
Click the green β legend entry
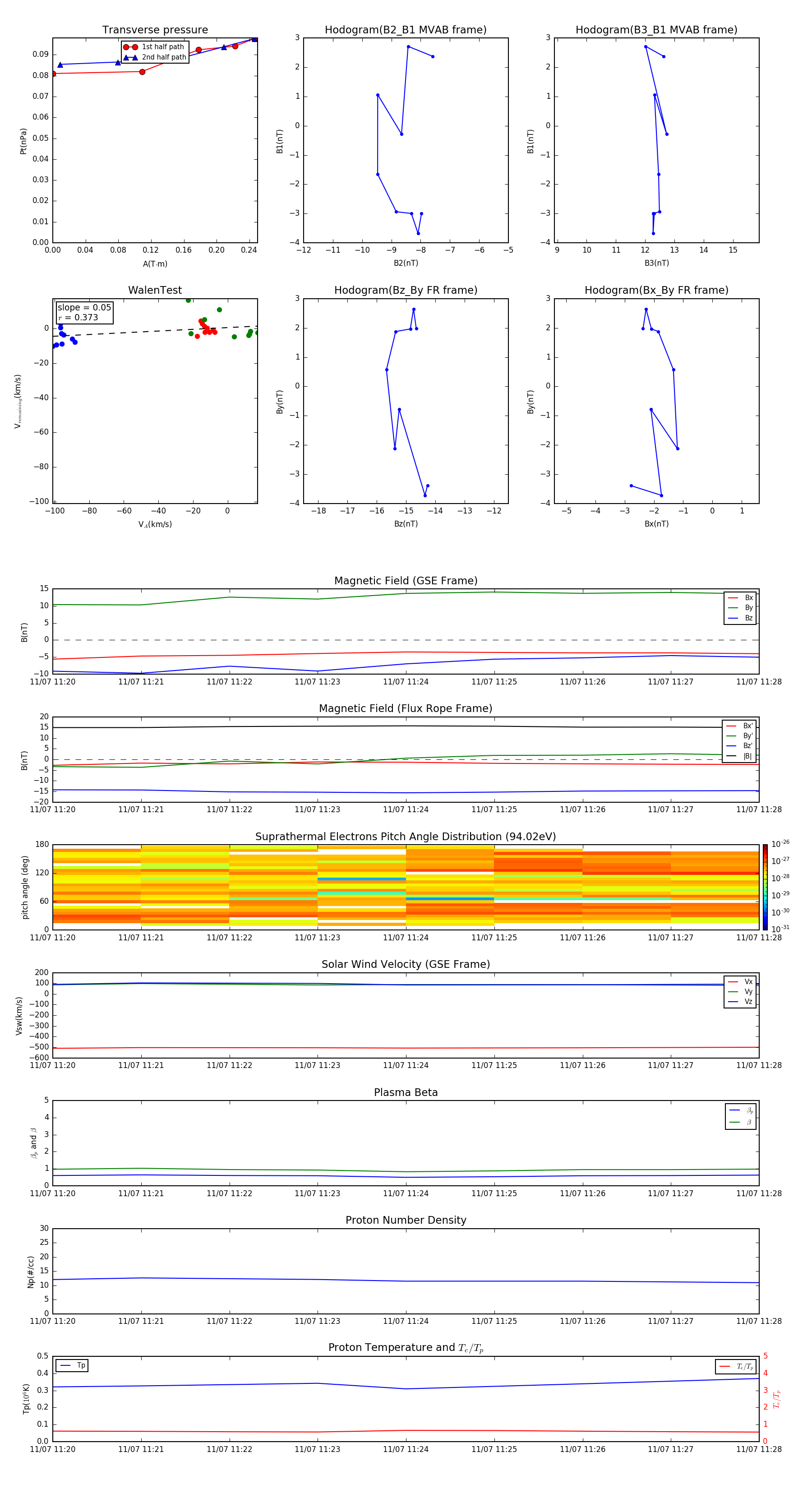click(x=741, y=1123)
